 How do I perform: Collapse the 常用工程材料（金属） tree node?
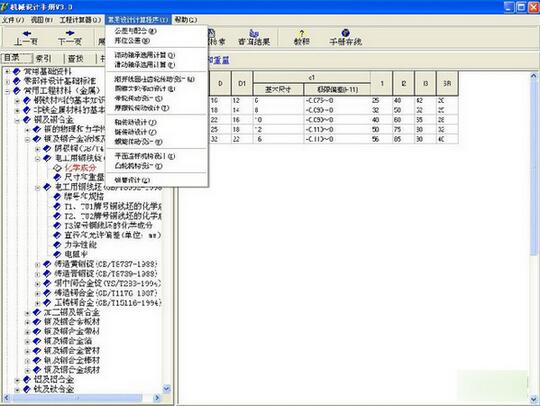(7, 91)
